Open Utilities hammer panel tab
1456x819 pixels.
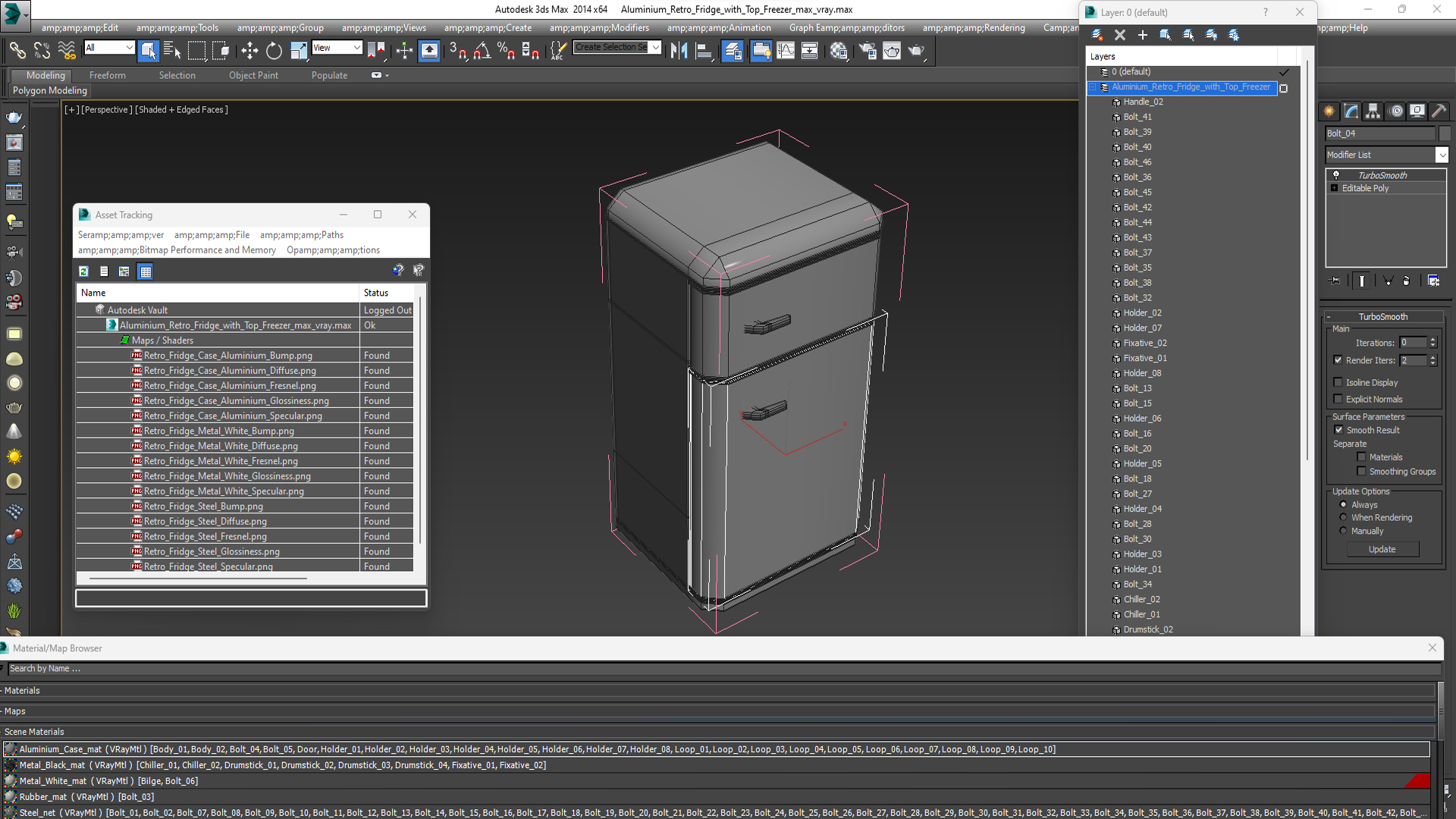pos(1440,111)
